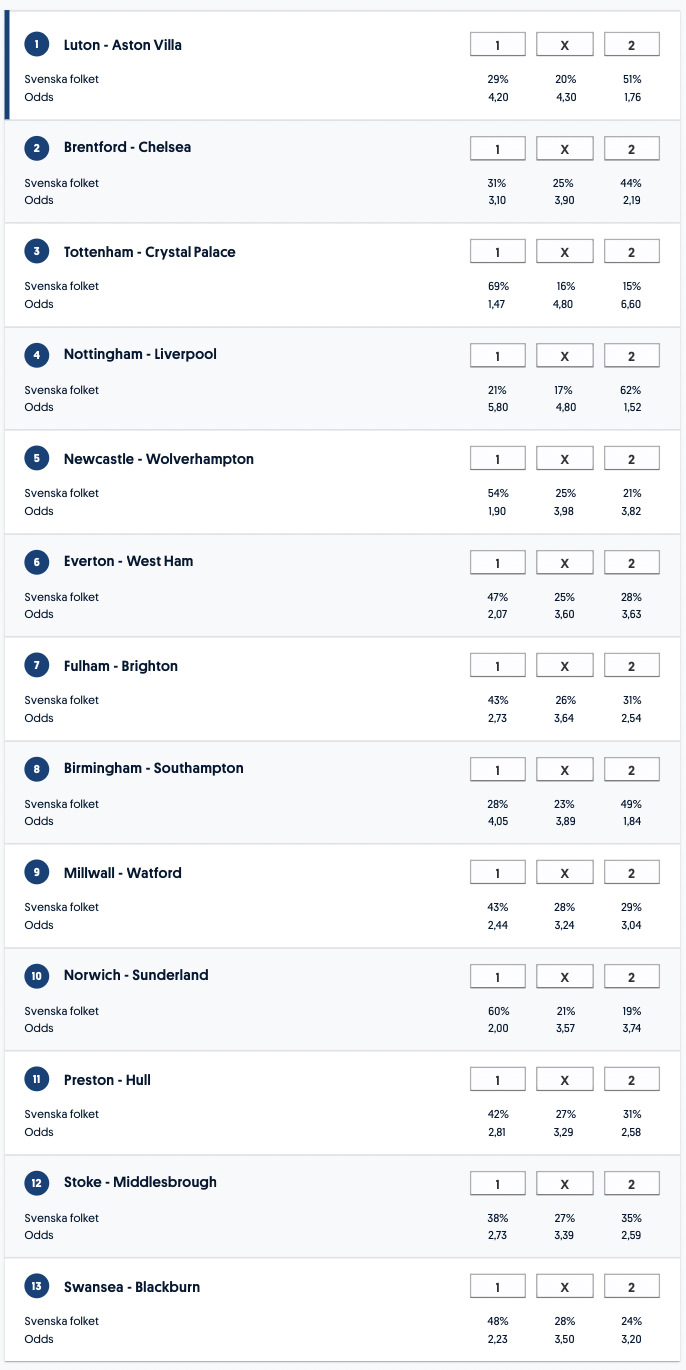686x1370 pixels.
Task: Select home win for Luton - Aston Villa
Action: coord(497,44)
